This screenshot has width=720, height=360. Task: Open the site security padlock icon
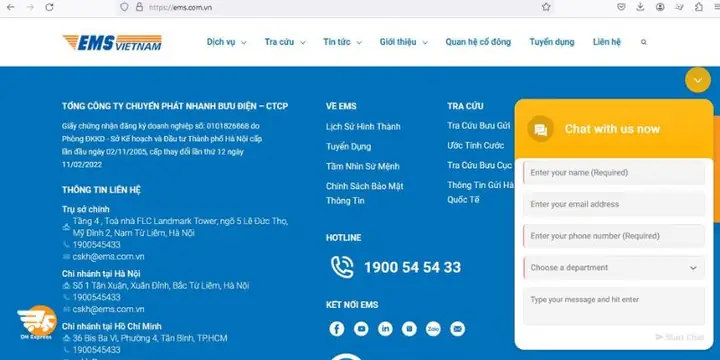pyautogui.click(x=139, y=7)
